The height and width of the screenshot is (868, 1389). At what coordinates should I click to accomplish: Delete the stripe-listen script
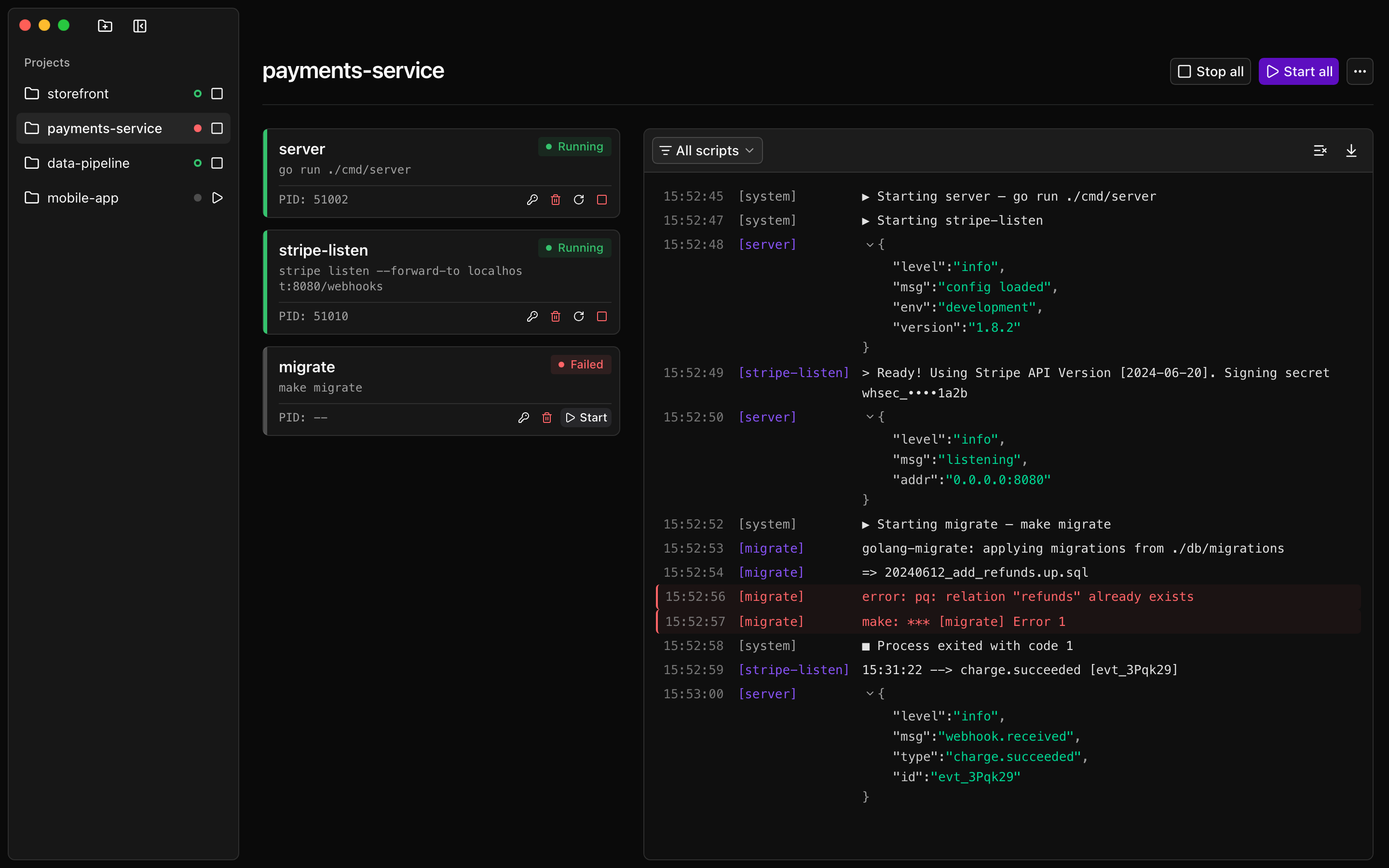[556, 316]
